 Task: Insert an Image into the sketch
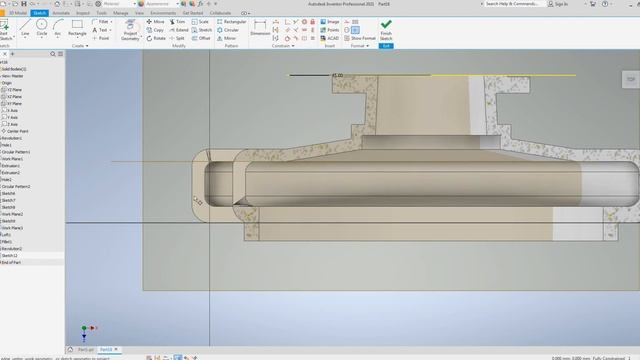point(330,22)
